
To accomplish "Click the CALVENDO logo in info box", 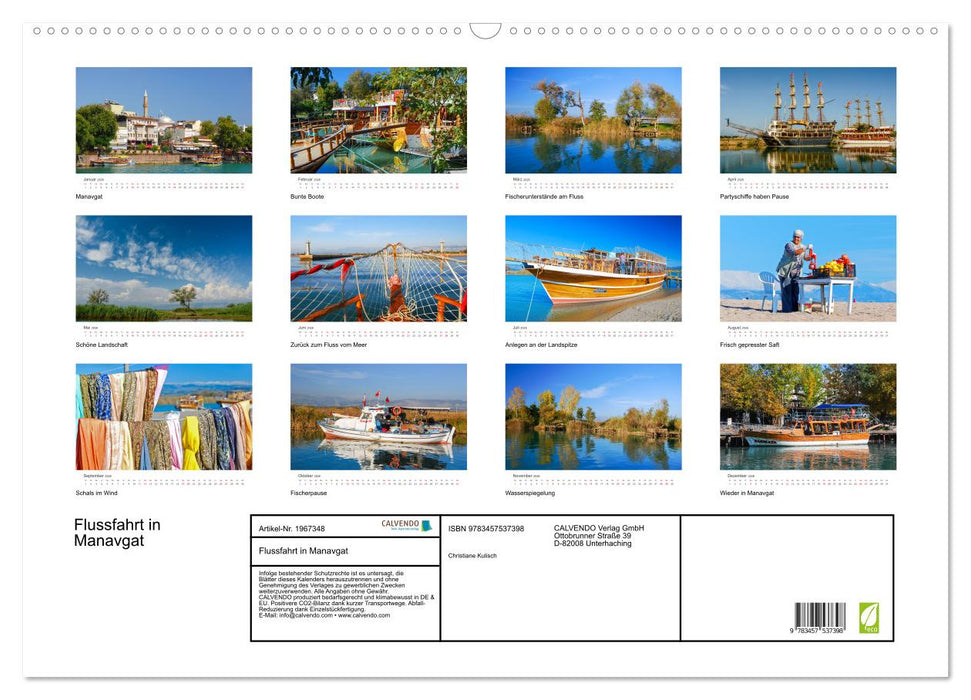I will 406,525.
